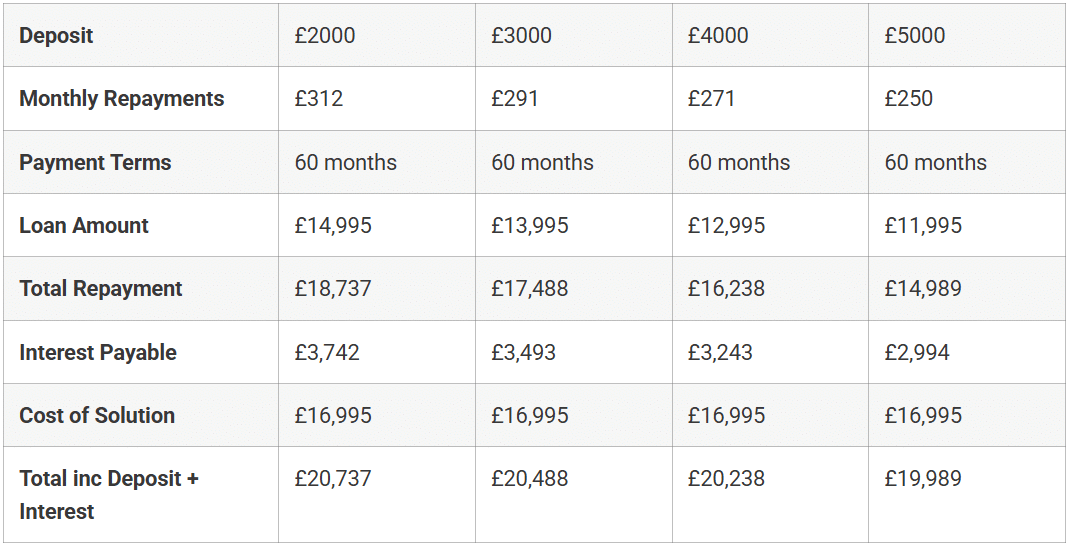The width and height of the screenshot is (1070, 546).
Task: Select the £19,989 total value
Action: [923, 478]
